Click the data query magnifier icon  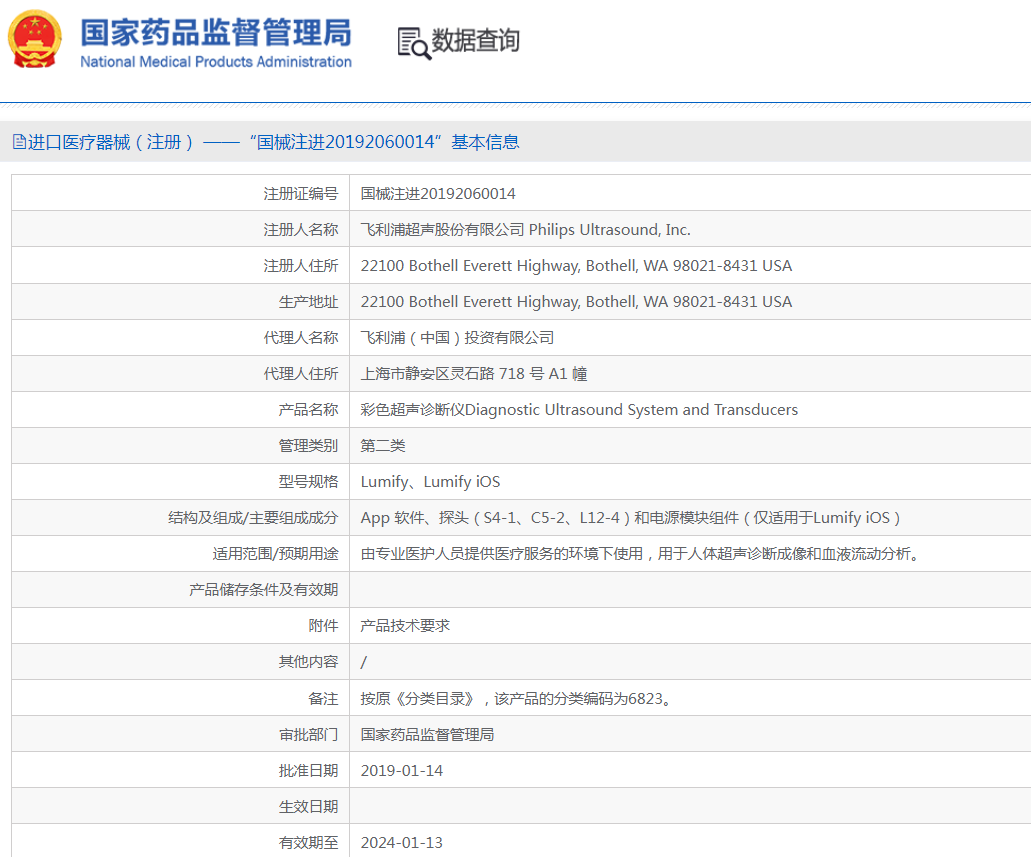414,43
